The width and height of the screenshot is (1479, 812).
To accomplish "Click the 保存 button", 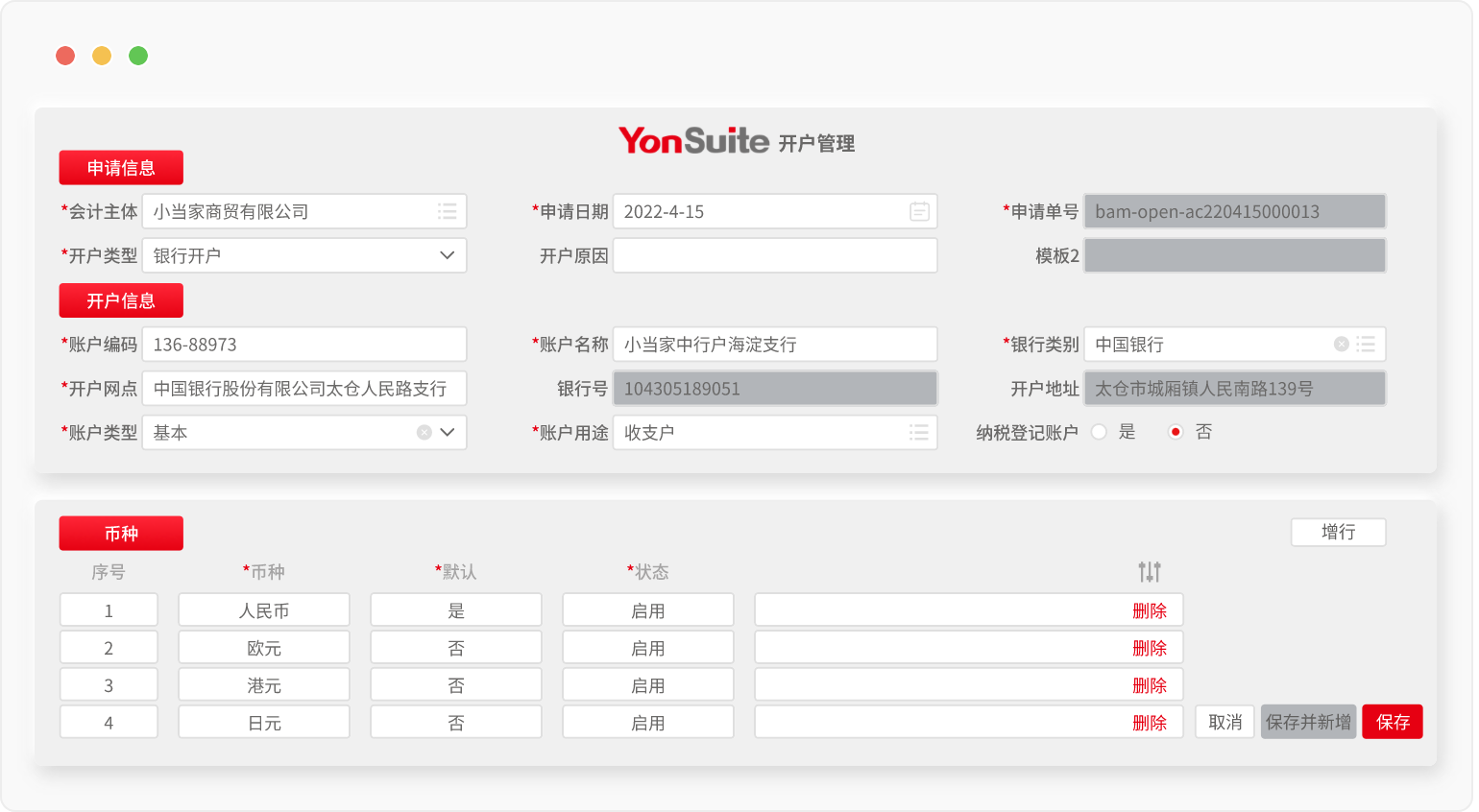I will 1392,722.
